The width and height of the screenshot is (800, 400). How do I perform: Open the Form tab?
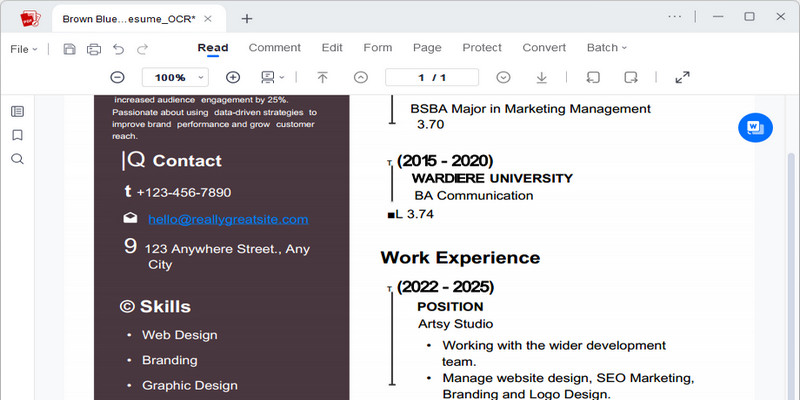coord(378,48)
